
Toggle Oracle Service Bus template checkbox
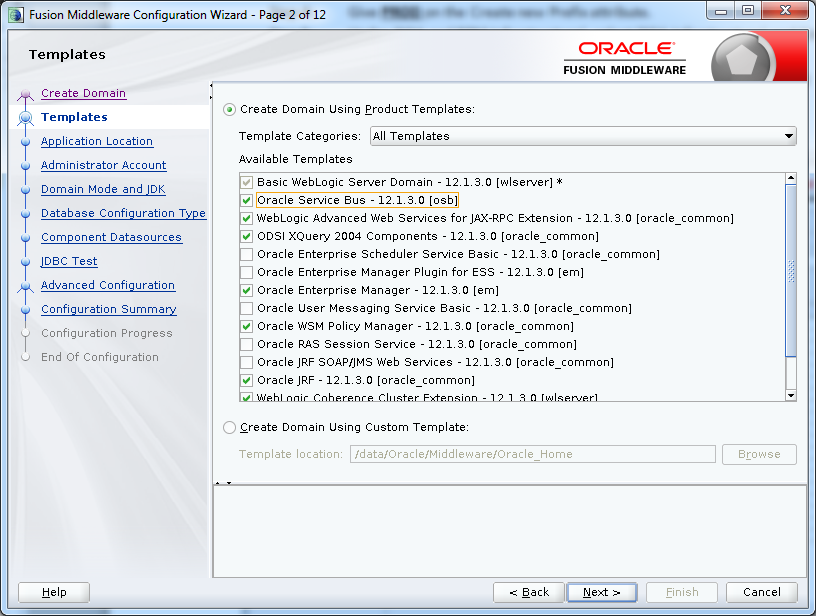[x=247, y=200]
